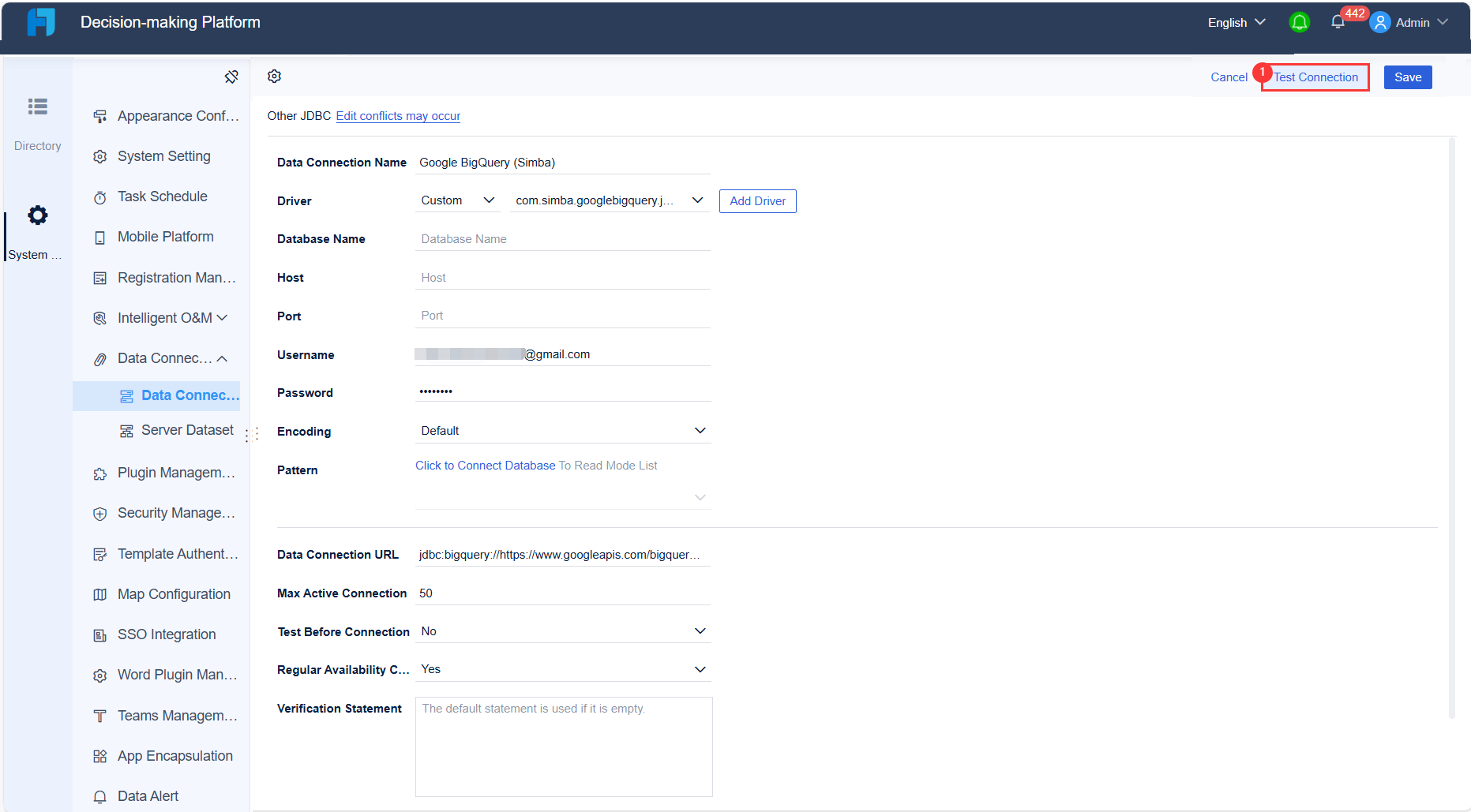
Task: Open message bell with 442 badge
Action: 1338,22
